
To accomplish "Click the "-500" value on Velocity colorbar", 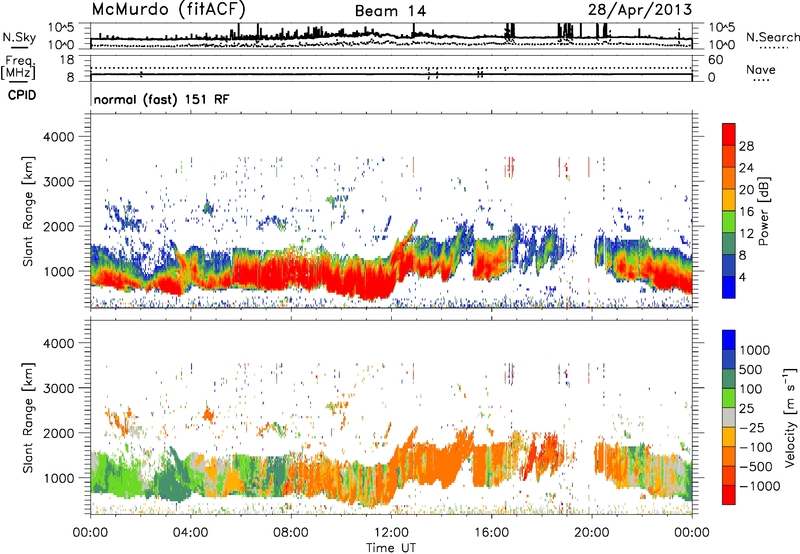I will 756,467.
